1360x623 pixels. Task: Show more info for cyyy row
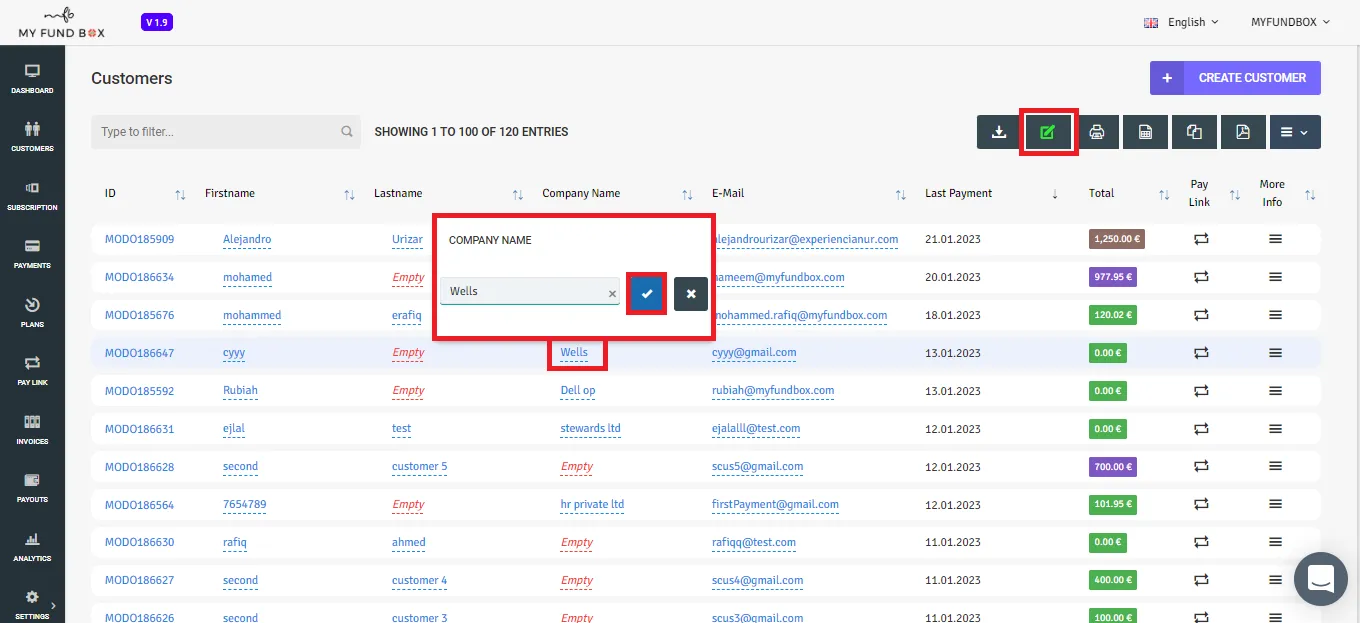[1275, 353]
